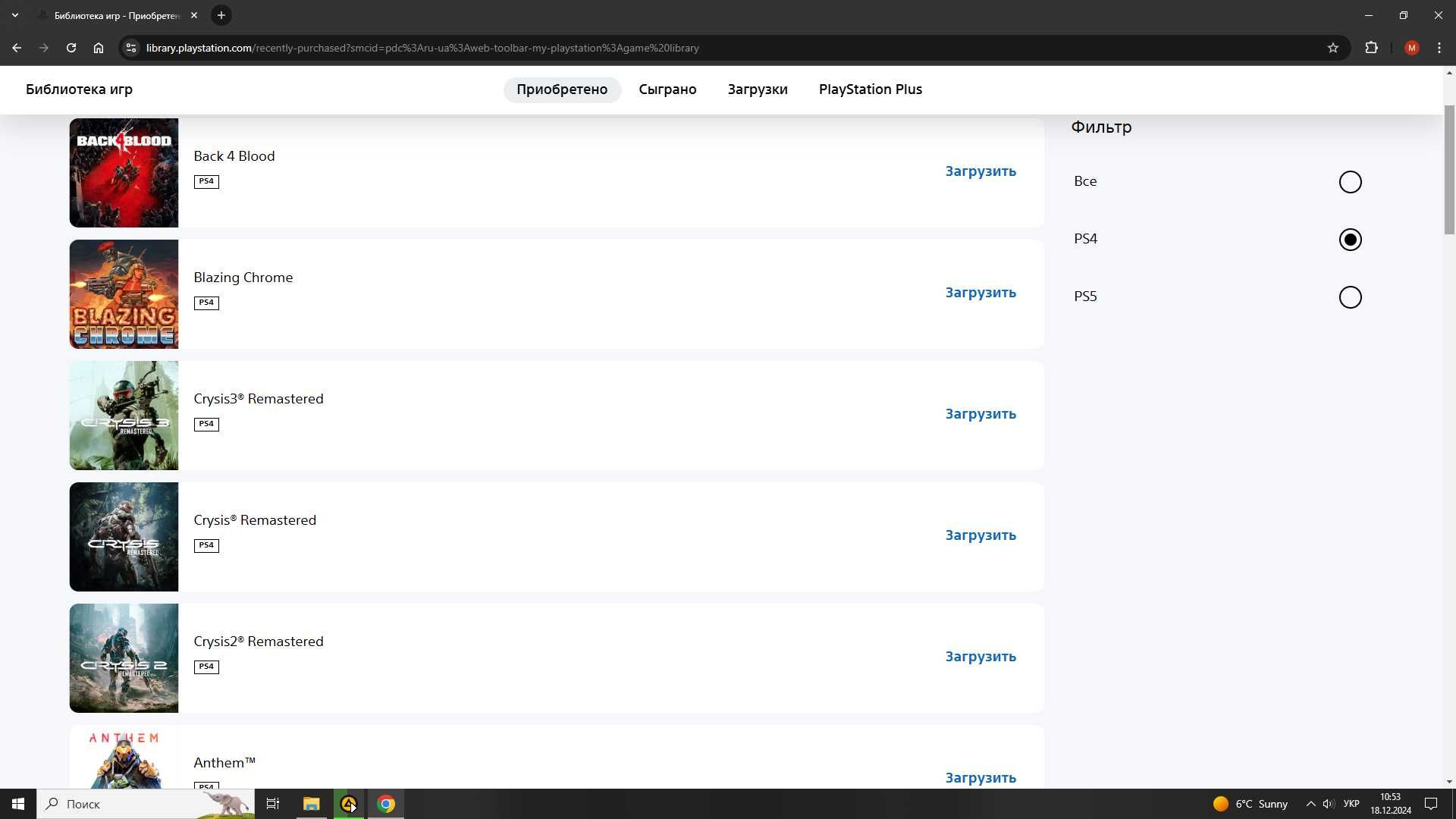Expand hidden system tray icons chevron
Viewport: 1456px width, 819px height.
[x=1310, y=804]
